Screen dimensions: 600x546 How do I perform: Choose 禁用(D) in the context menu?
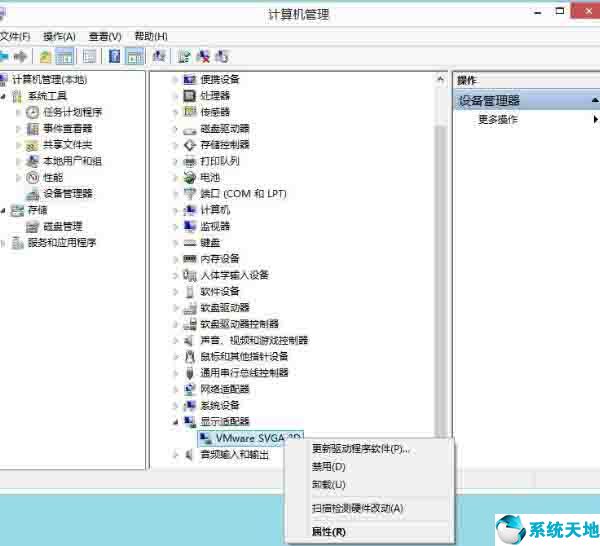pyautogui.click(x=329, y=467)
